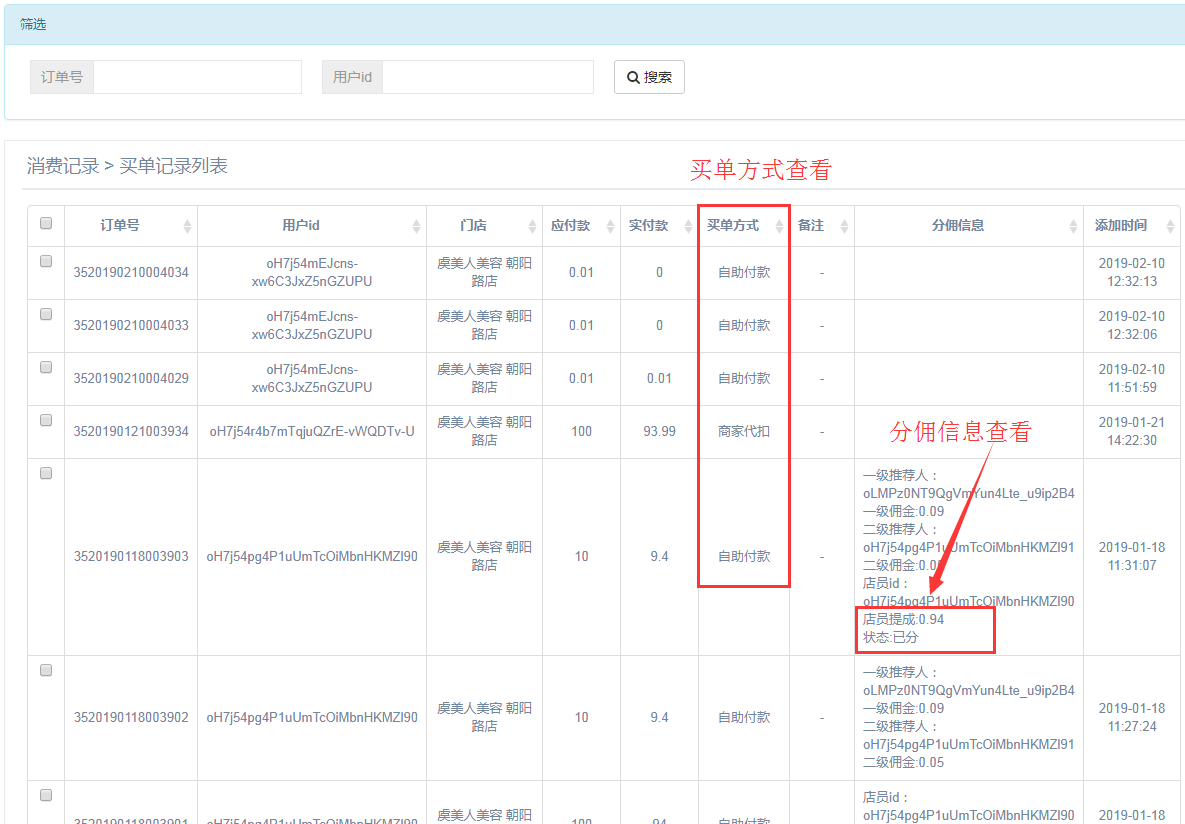Click the sort arrows in 订单号 column header
This screenshot has width=1185, height=824.
[187, 227]
